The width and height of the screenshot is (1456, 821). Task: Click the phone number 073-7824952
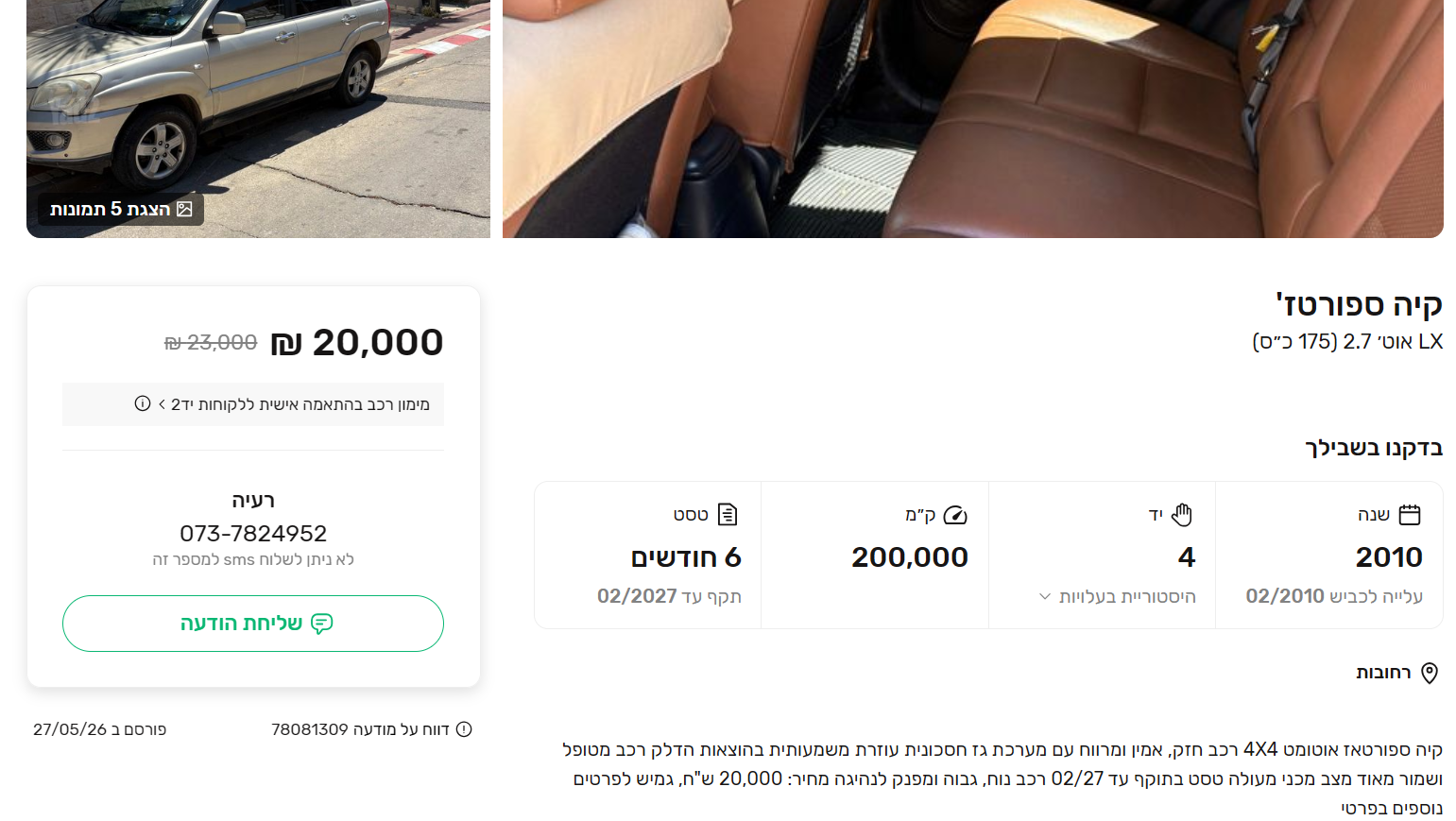pyautogui.click(x=253, y=533)
